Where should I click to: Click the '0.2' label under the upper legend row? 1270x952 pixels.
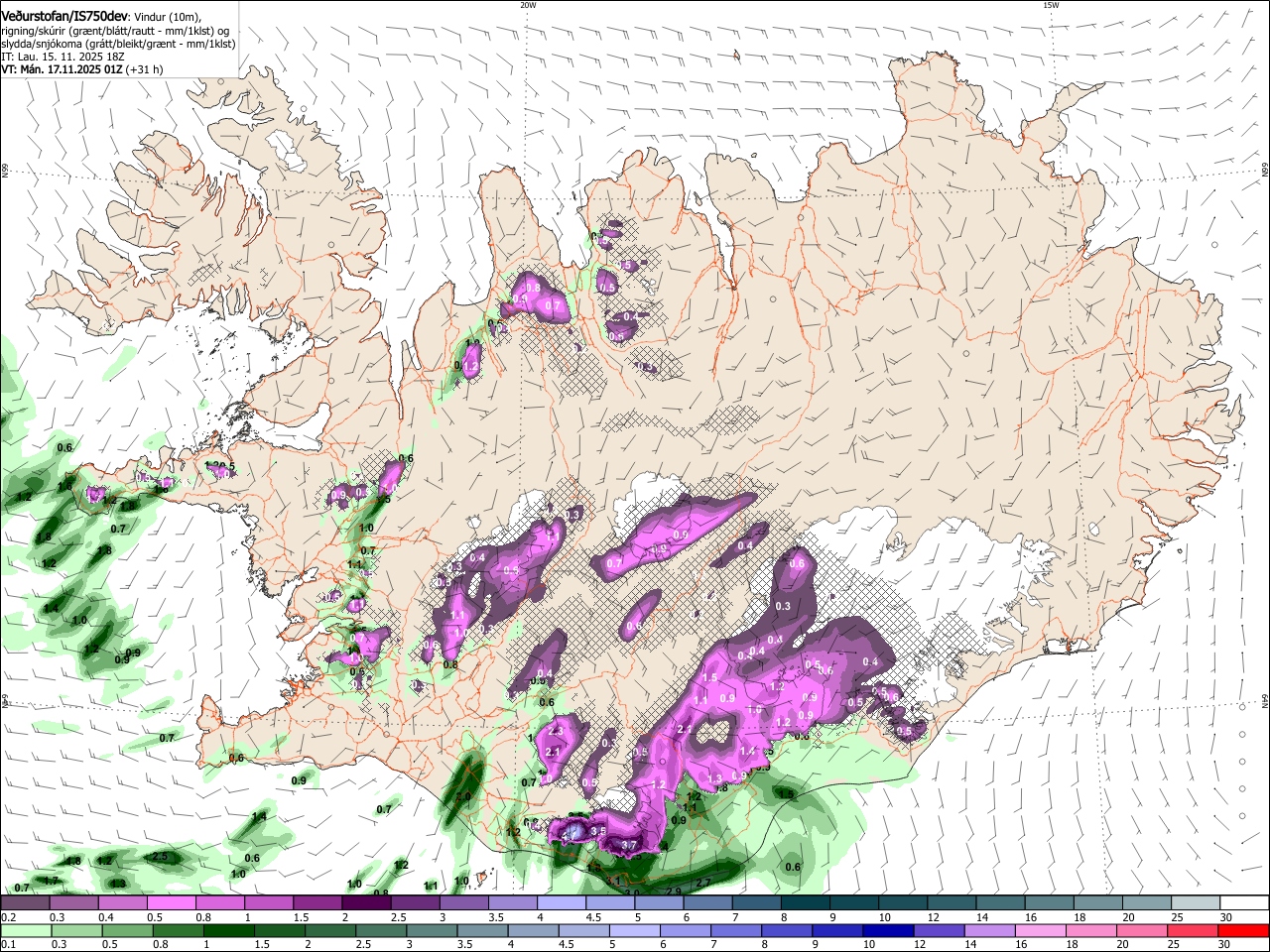click(8, 917)
